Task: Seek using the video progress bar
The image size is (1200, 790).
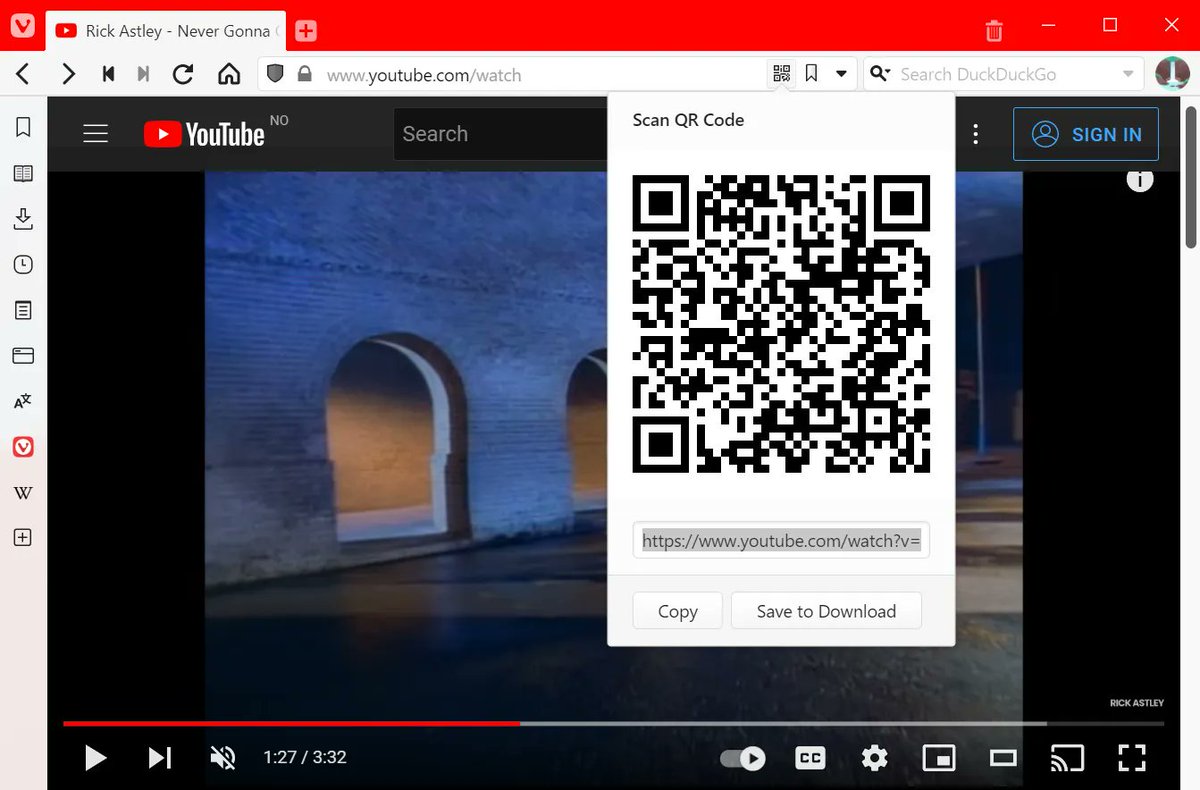Action: pos(613,723)
